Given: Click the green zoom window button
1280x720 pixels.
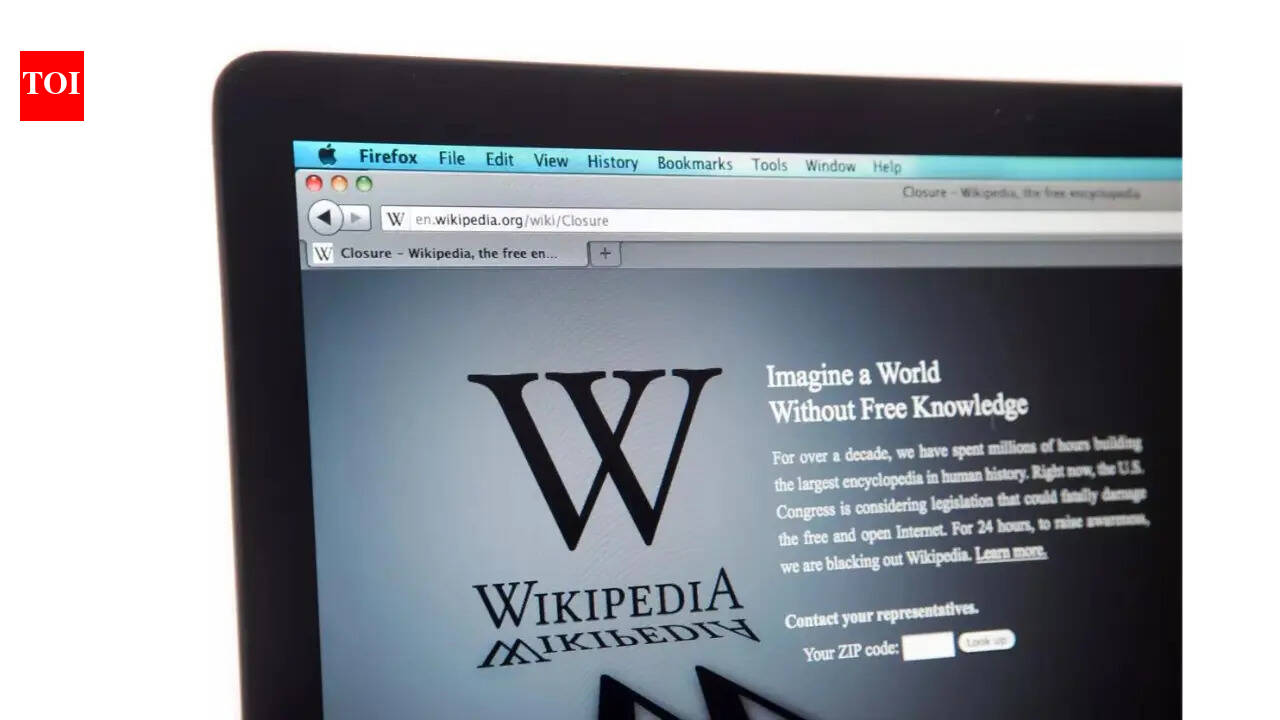Looking at the screenshot, I should click(364, 184).
